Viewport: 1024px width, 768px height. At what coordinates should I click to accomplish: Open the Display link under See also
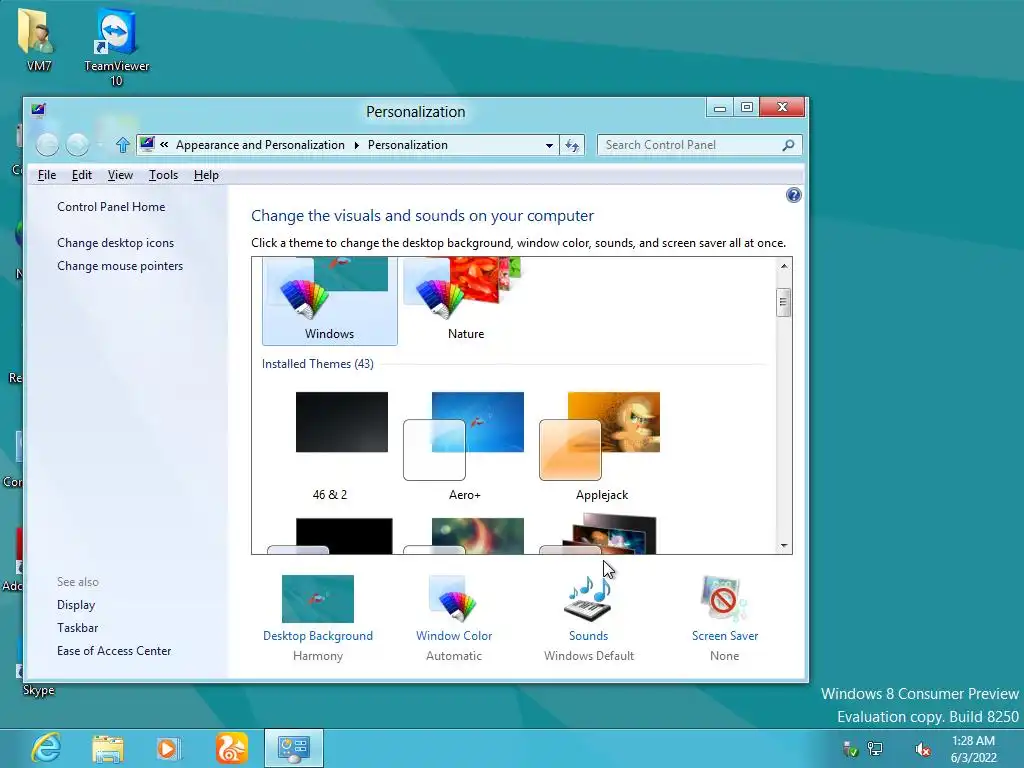(76, 605)
